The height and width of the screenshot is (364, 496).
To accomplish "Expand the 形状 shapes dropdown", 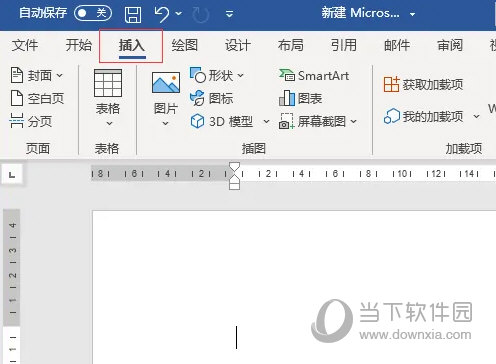I will pyautogui.click(x=240, y=76).
